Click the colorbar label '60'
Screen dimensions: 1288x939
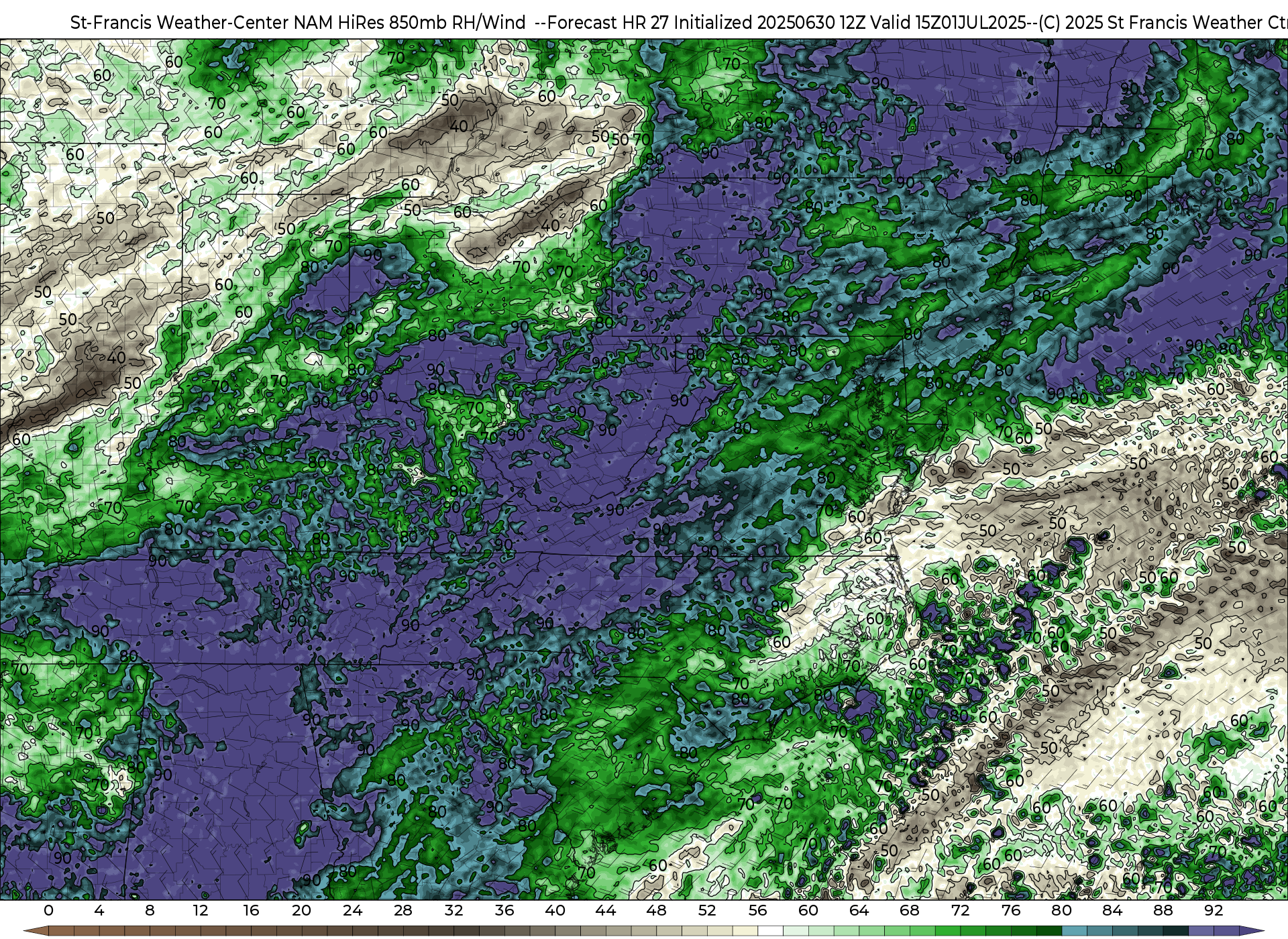click(808, 910)
